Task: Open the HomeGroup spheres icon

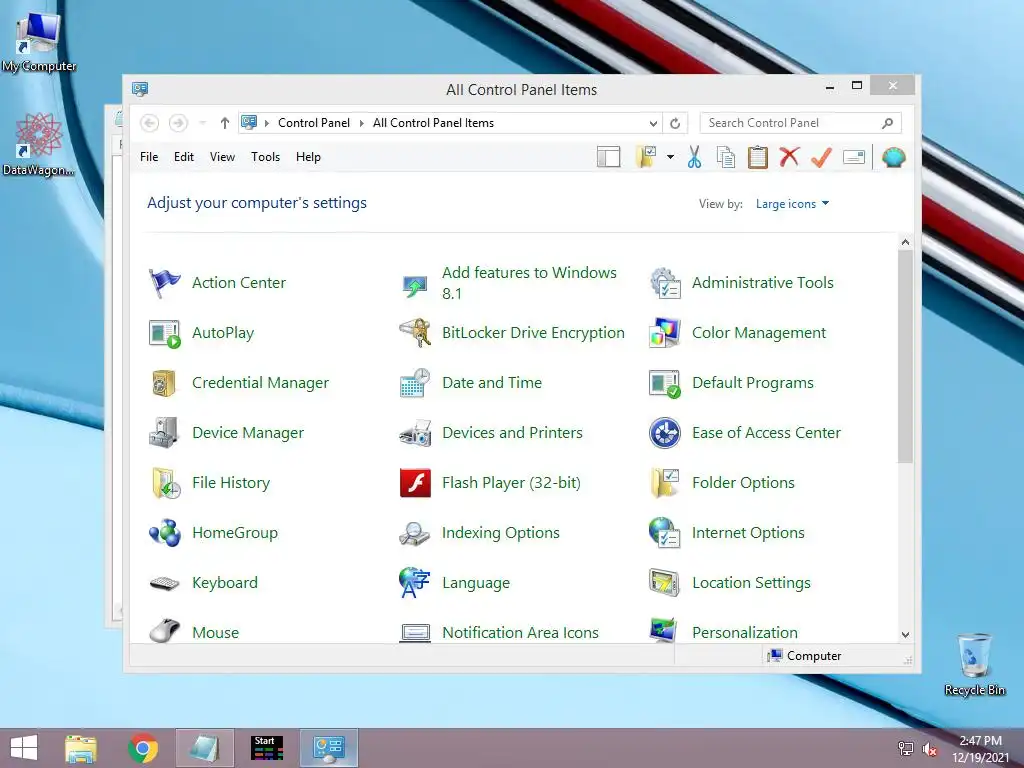Action: click(164, 533)
